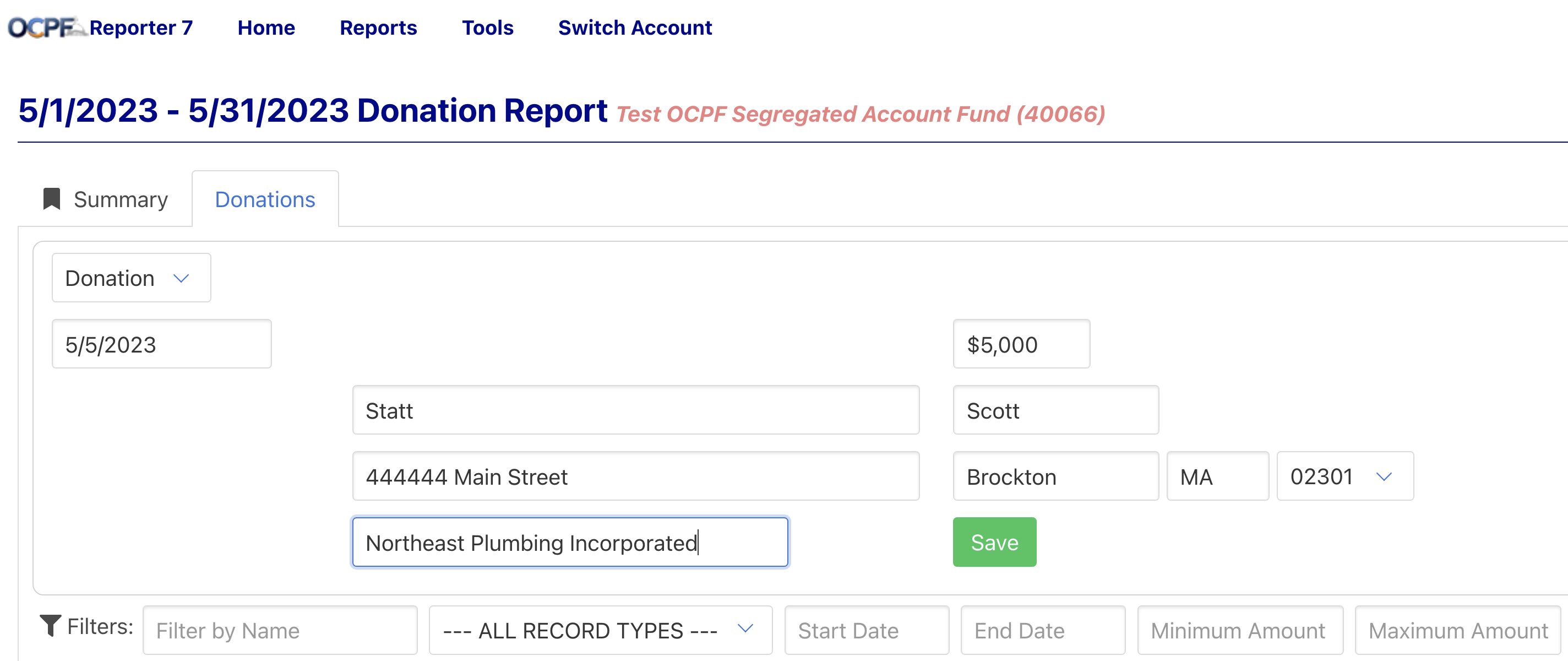Select the Donations tab
Image resolution: width=1568 pixels, height=661 pixels.
[264, 199]
